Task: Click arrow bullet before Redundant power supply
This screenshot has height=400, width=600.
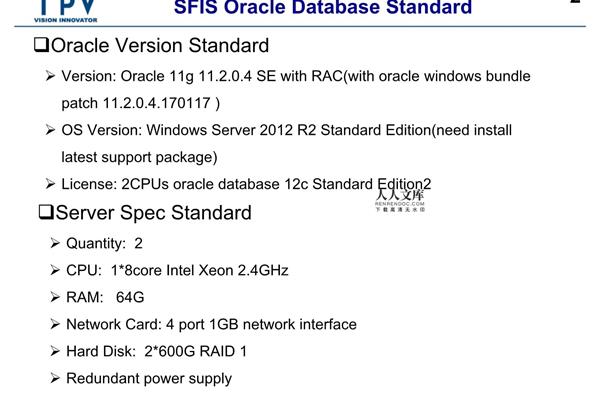Action: 55,378
